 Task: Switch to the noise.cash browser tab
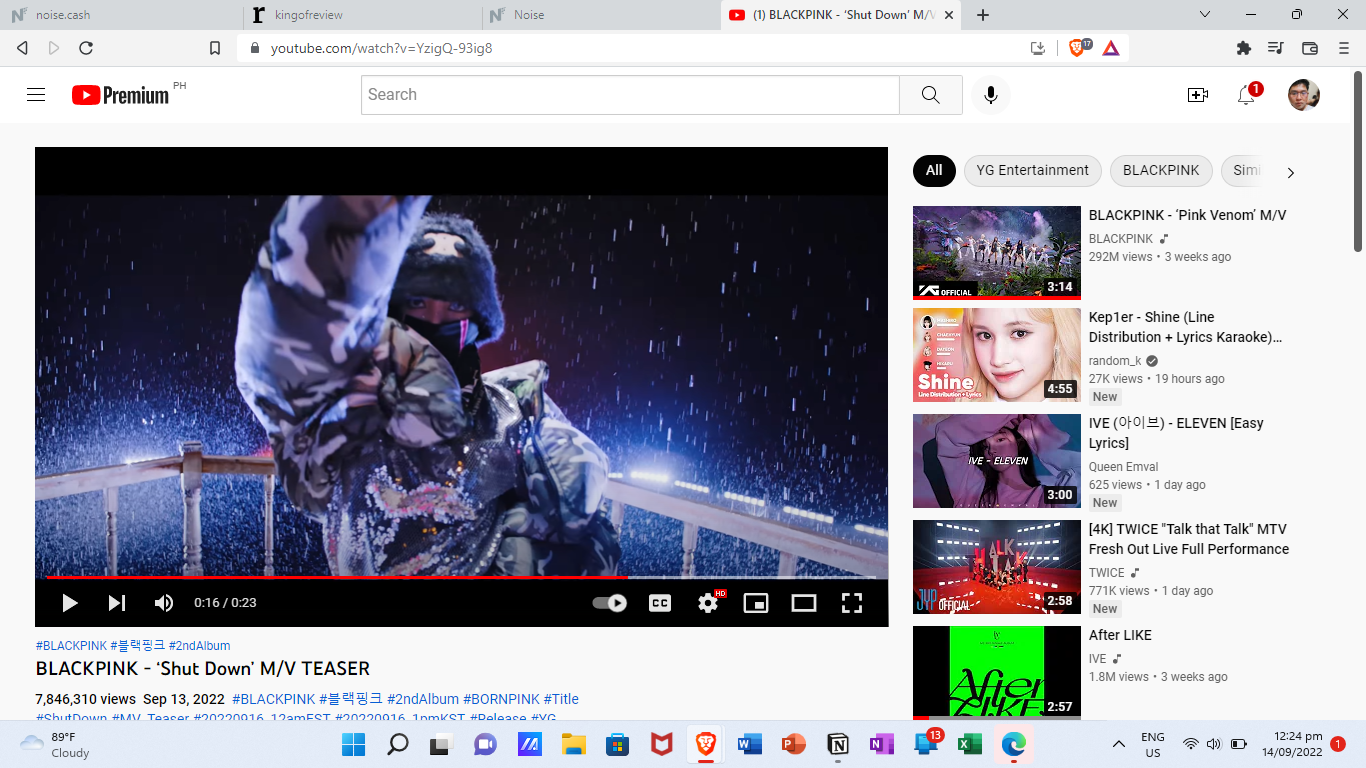click(x=122, y=15)
